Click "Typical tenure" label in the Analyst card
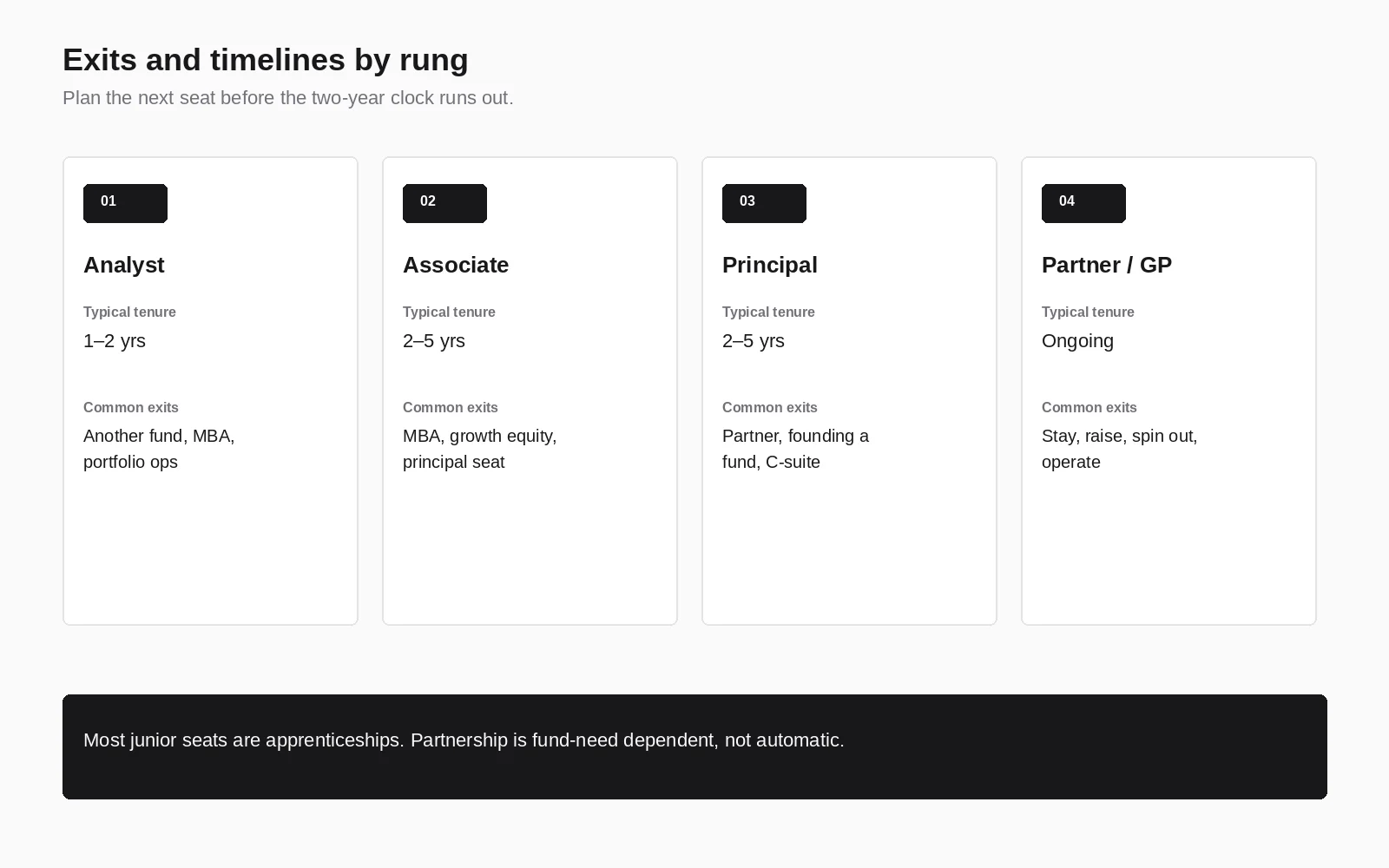The height and width of the screenshot is (868, 1389). click(x=129, y=312)
